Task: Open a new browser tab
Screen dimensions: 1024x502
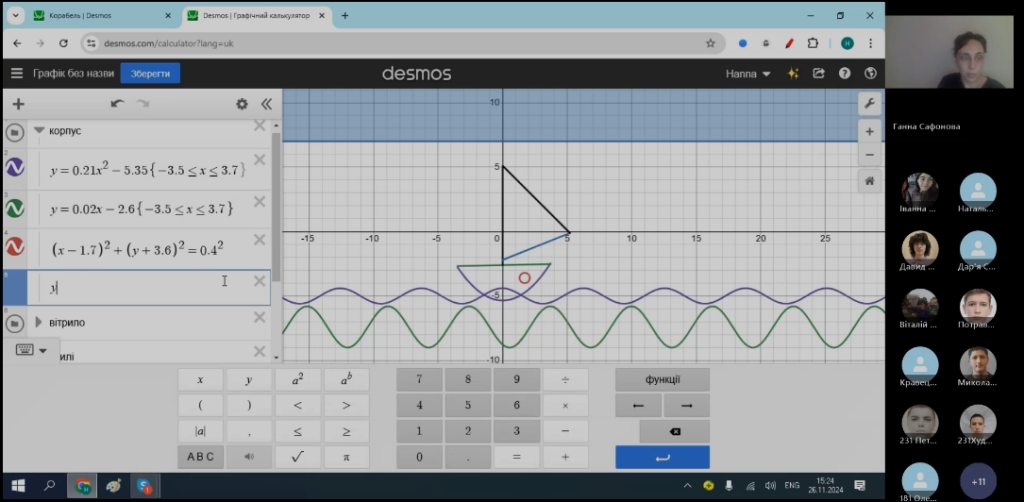Action: click(x=345, y=16)
